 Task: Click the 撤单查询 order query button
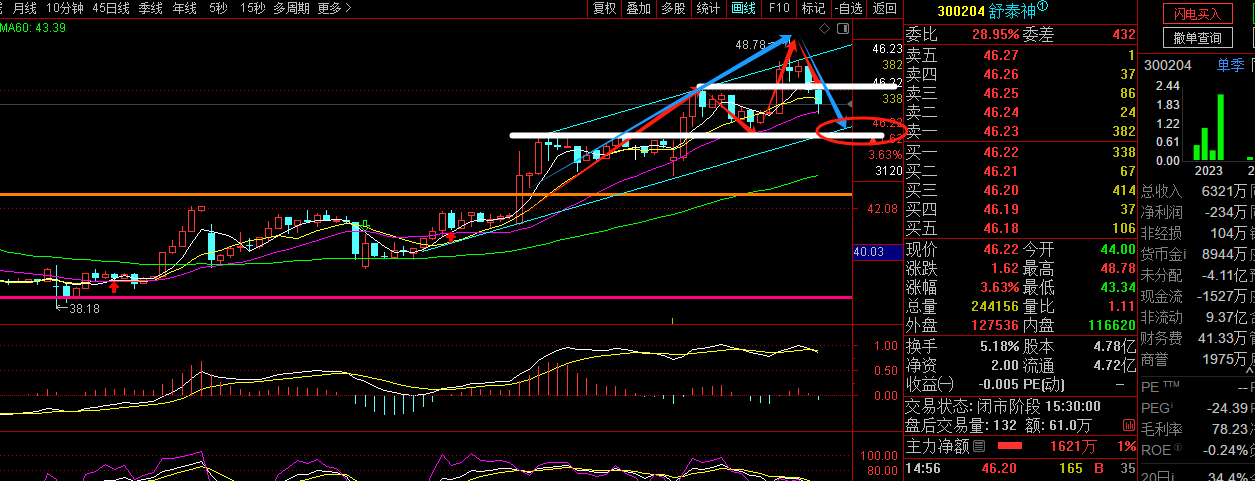(x=1197, y=38)
